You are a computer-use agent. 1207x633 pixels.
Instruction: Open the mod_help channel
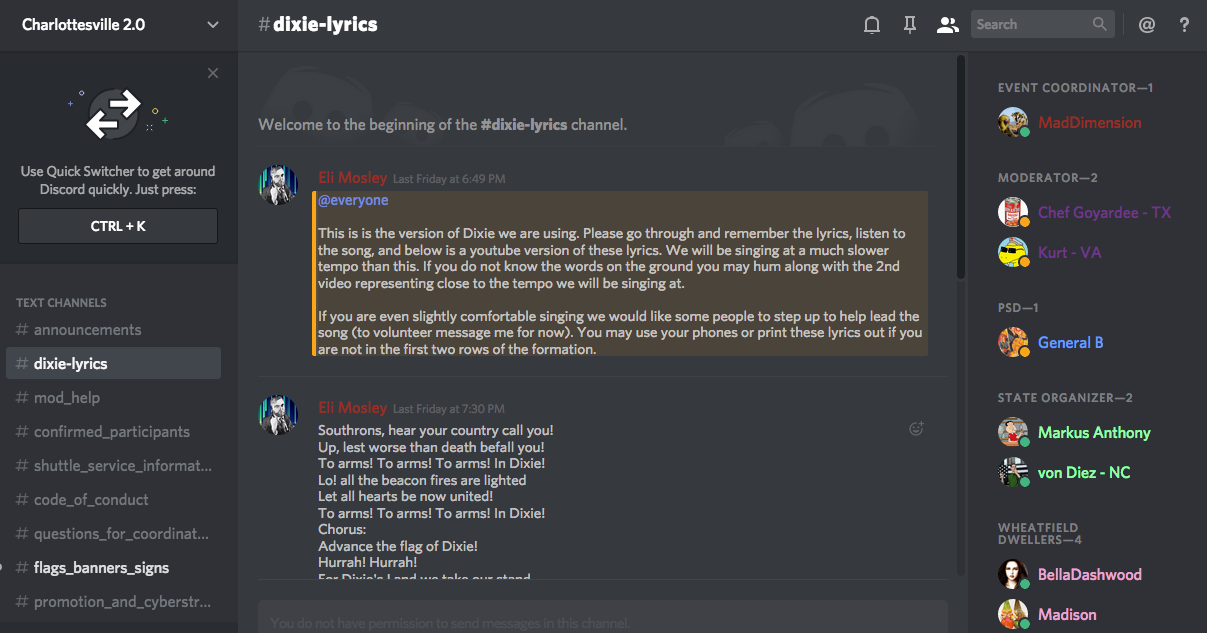(67, 398)
